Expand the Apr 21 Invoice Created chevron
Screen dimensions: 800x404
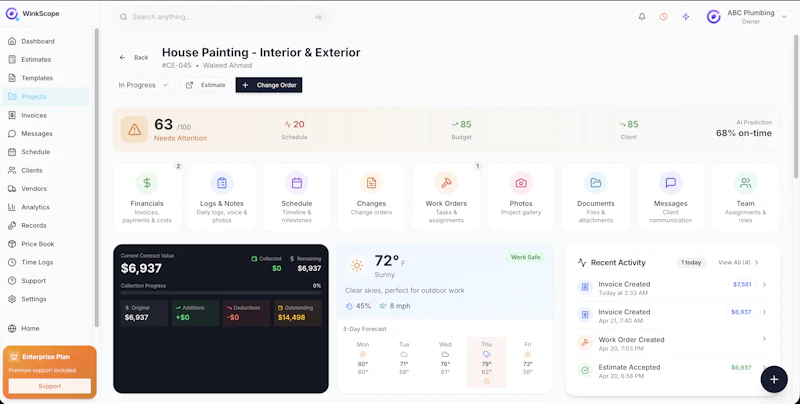[764, 312]
